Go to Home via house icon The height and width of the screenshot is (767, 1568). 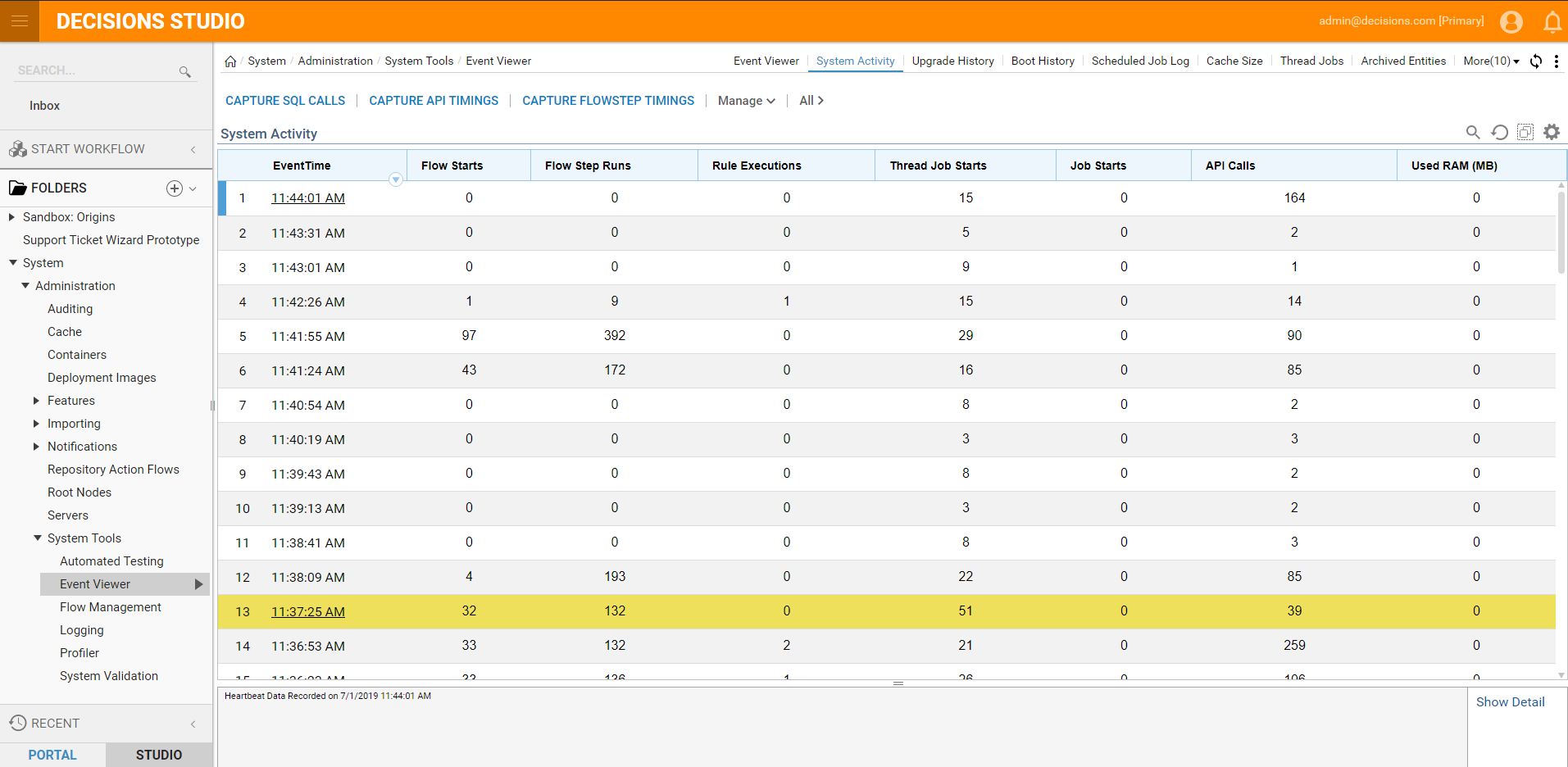click(x=230, y=61)
